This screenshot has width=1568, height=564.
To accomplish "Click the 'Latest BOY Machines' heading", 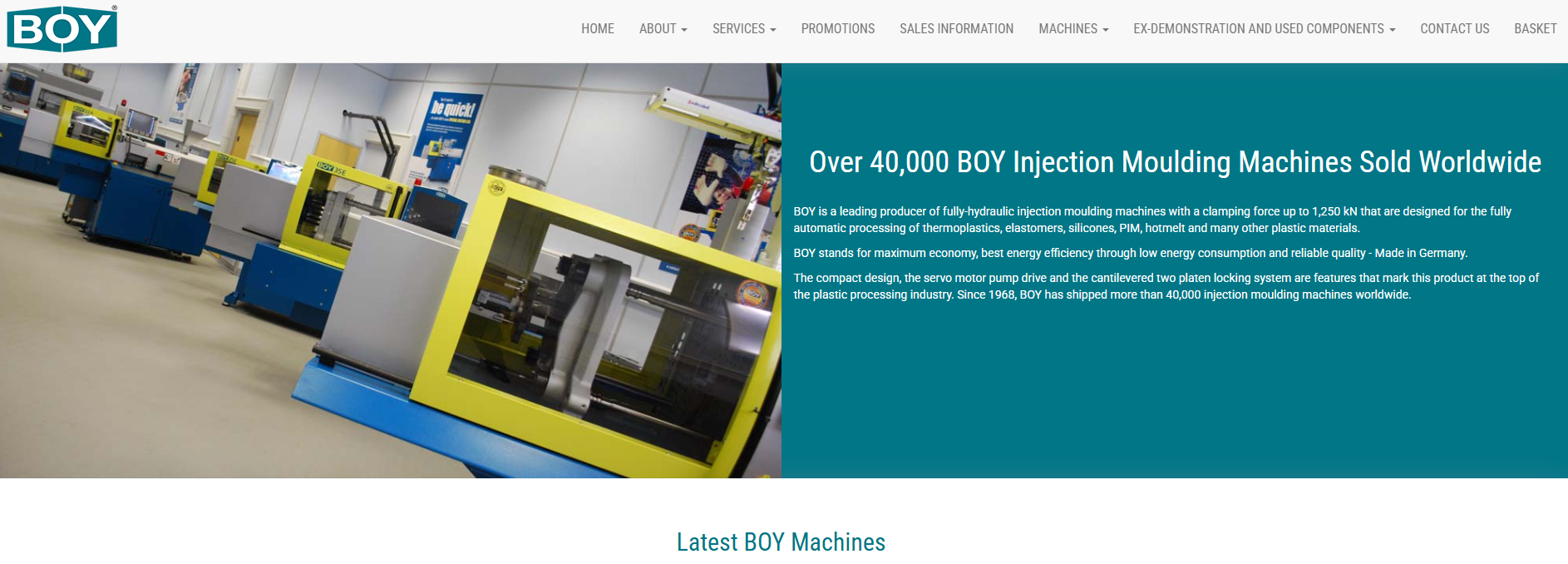I will [782, 542].
